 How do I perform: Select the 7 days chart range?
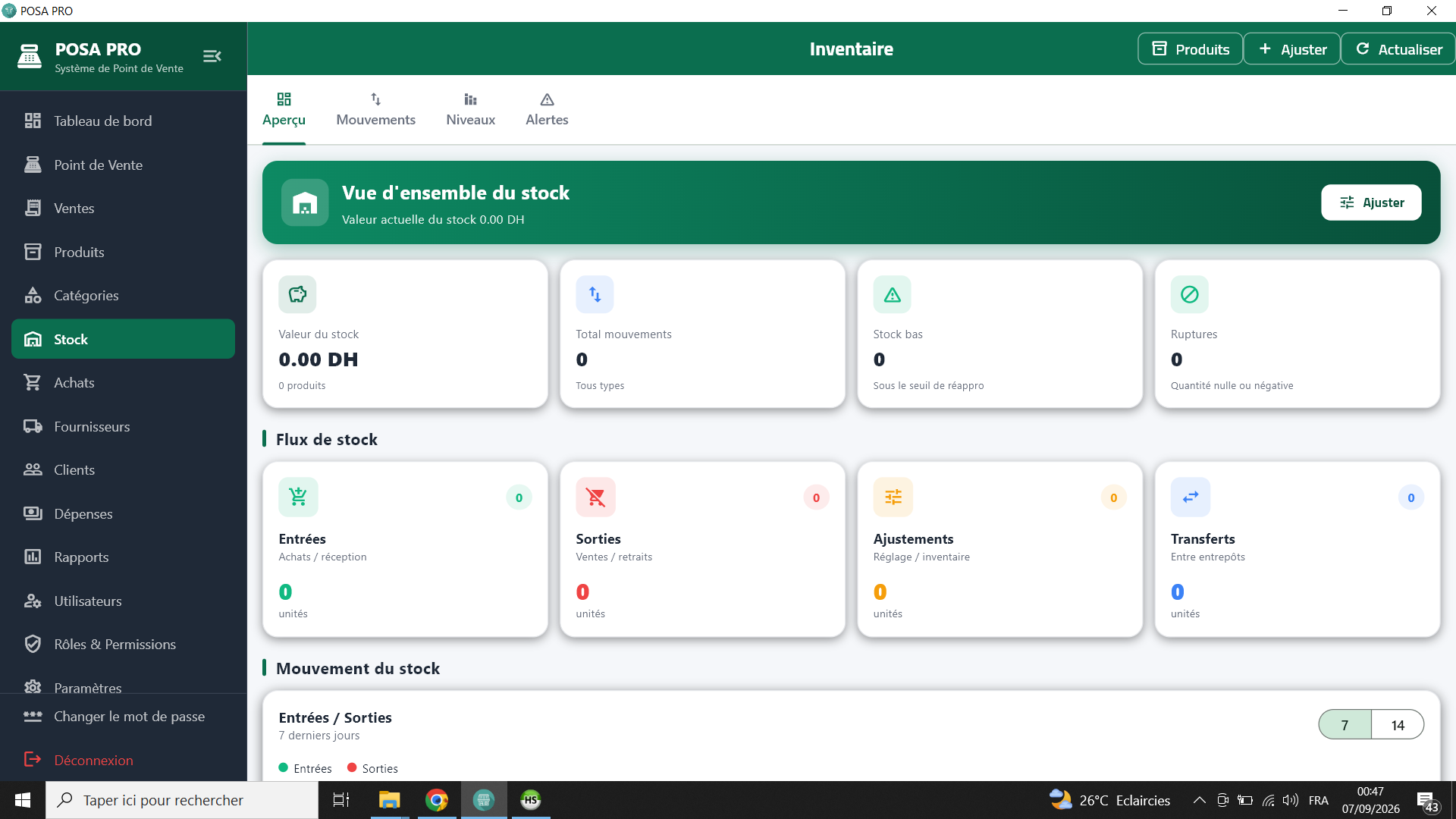pos(1345,725)
